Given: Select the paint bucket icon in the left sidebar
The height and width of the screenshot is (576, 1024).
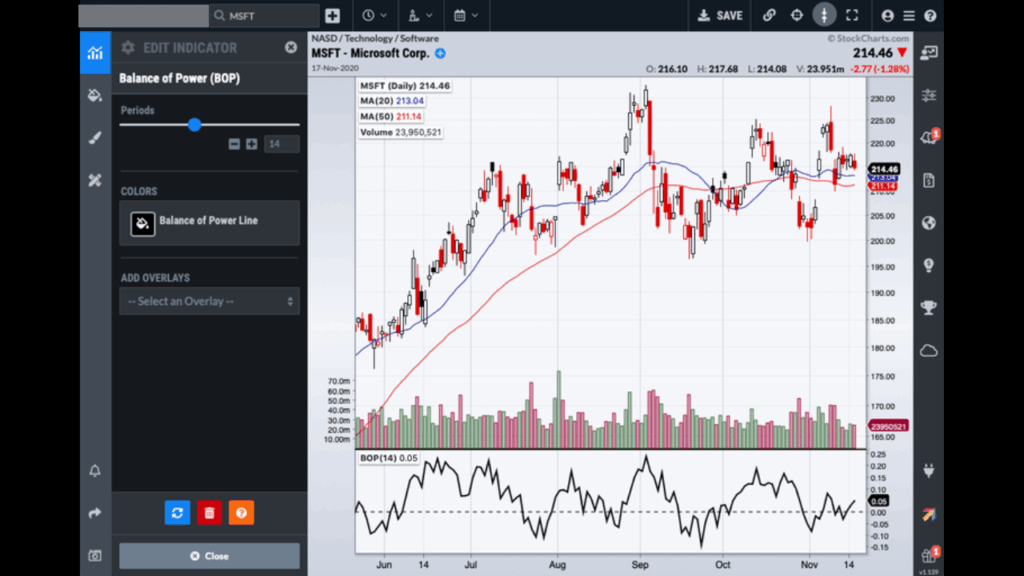Looking at the screenshot, I should point(95,96).
